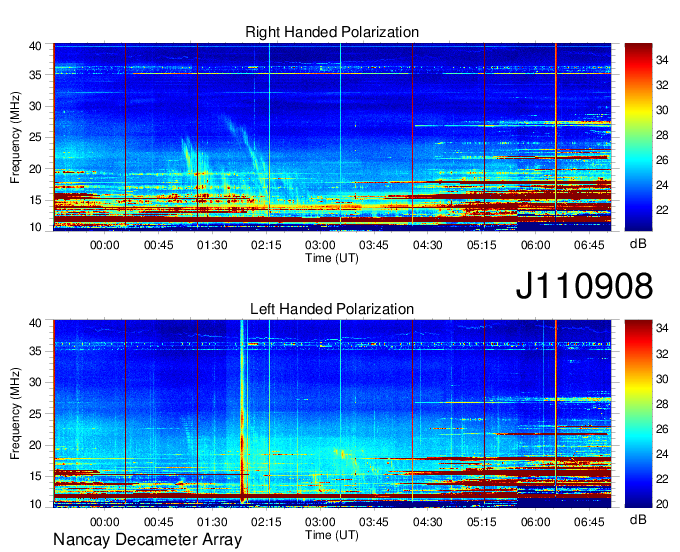This screenshot has height=552, width=680.
Task: Click the 32 value on the bottom colorbar
Action: 662,354
